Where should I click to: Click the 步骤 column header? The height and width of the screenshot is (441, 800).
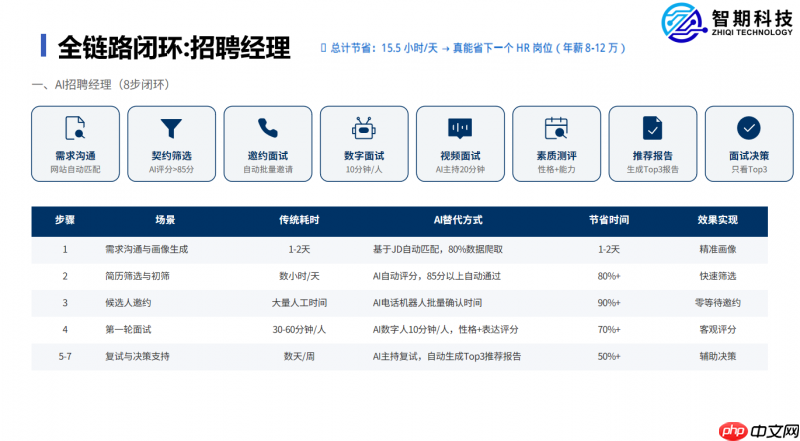tap(65, 220)
